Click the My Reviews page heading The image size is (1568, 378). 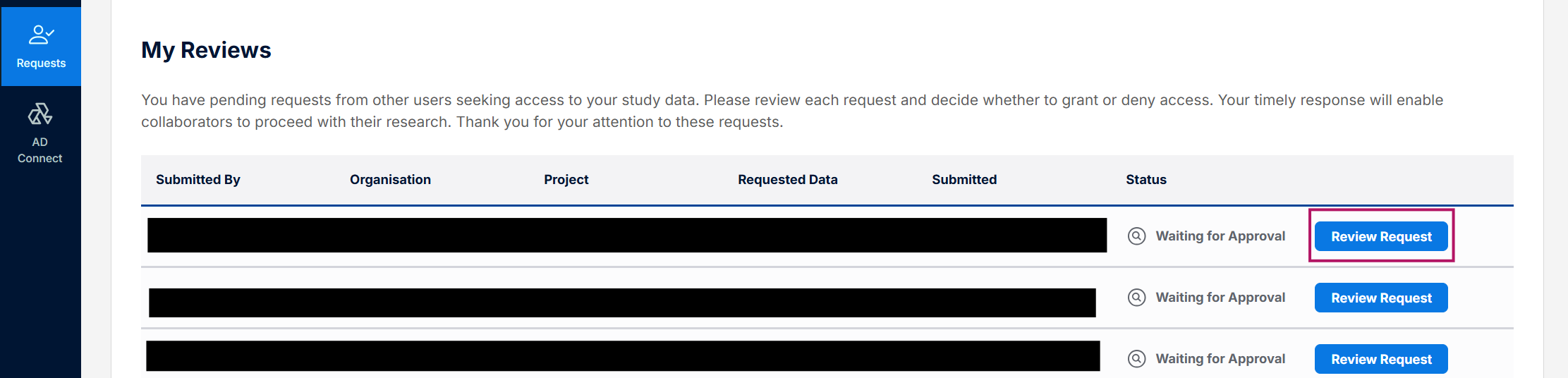(206, 50)
